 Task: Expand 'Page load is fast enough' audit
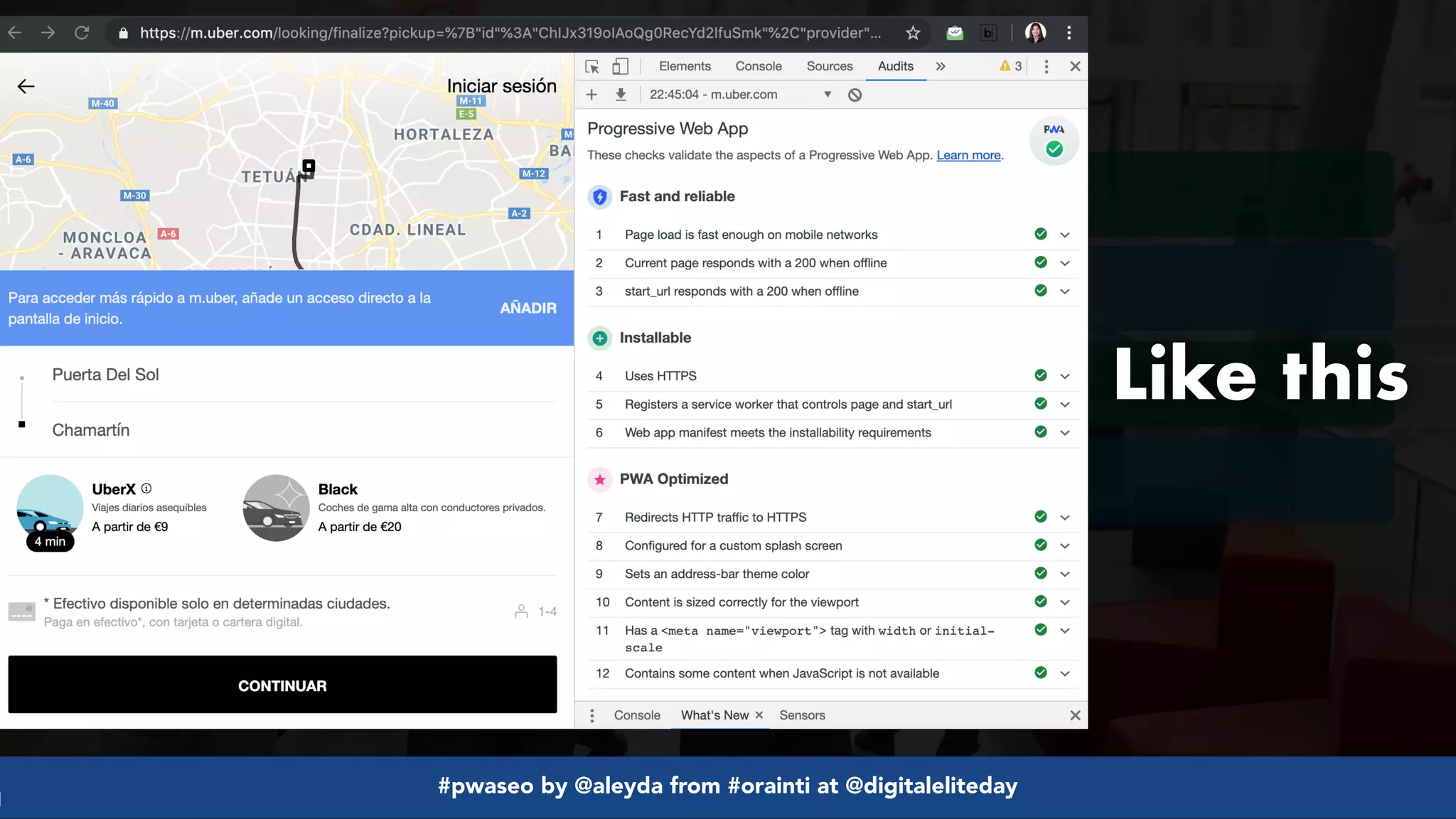click(1064, 235)
